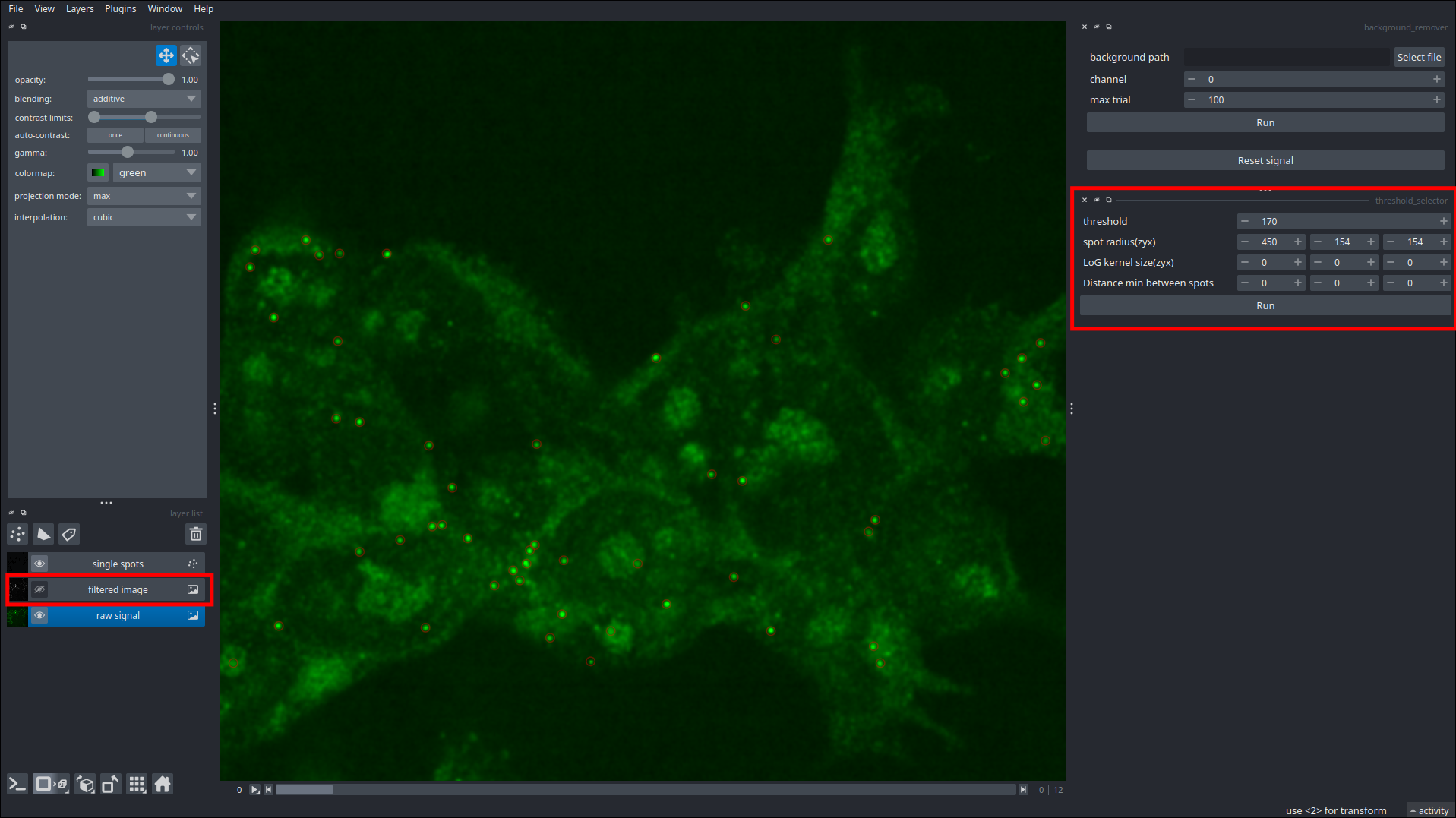Viewport: 1456px width, 818px height.
Task: Step the dimension slider forward
Action: [x=1023, y=790]
